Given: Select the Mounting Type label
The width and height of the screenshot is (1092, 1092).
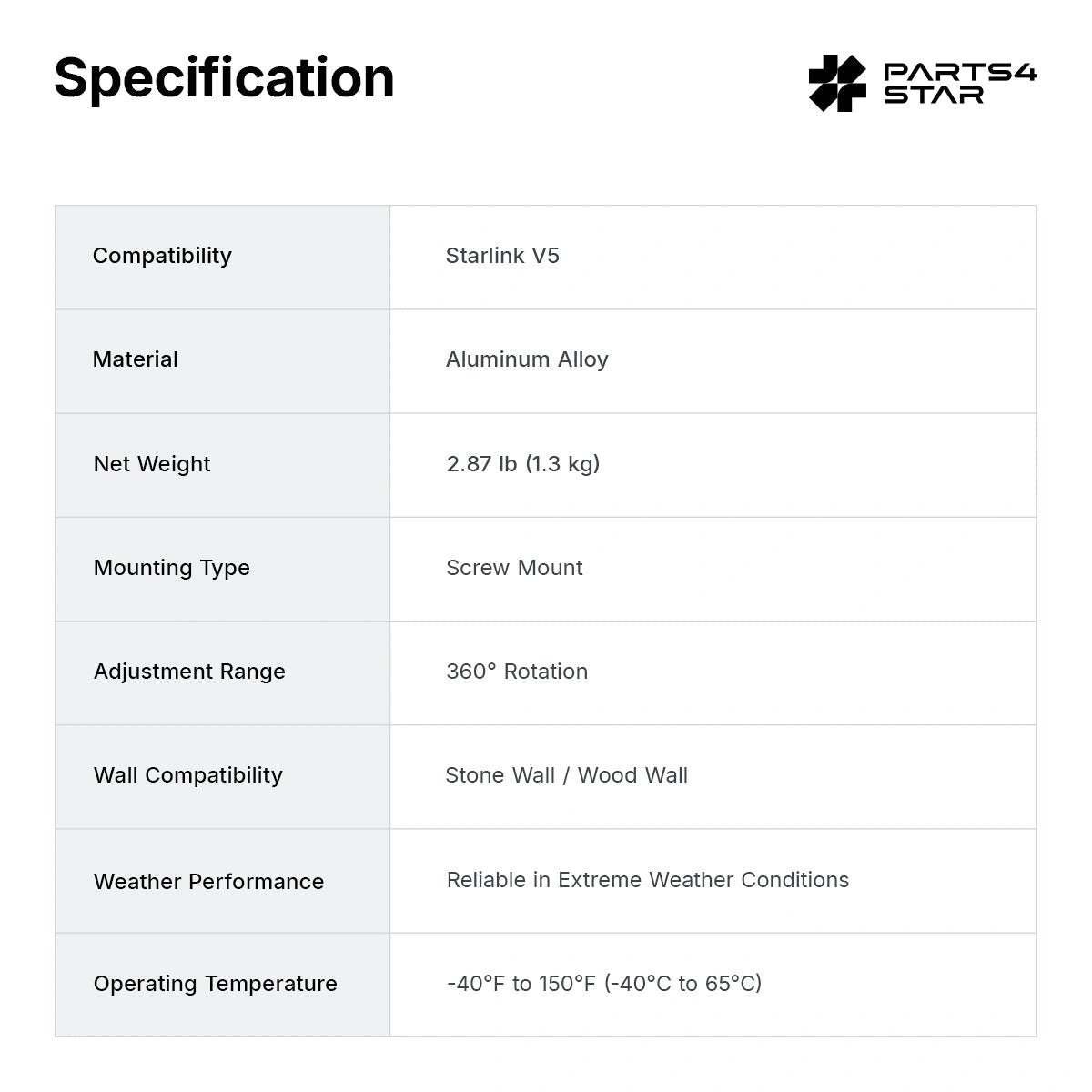Looking at the screenshot, I should click(171, 568).
